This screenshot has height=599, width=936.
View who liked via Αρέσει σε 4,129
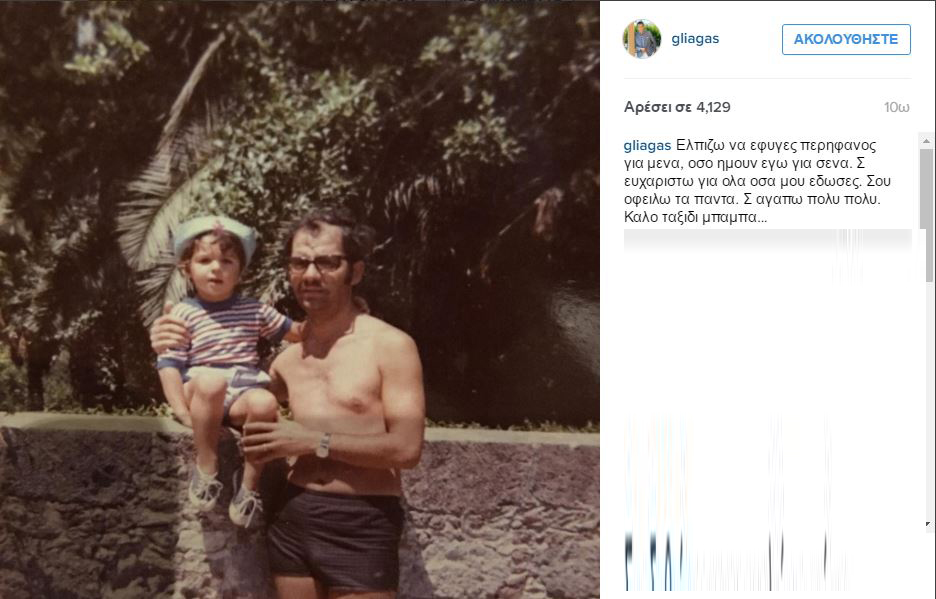click(x=677, y=107)
